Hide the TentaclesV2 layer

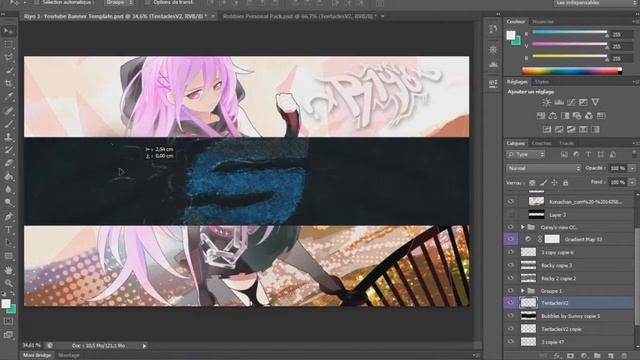[511, 303]
